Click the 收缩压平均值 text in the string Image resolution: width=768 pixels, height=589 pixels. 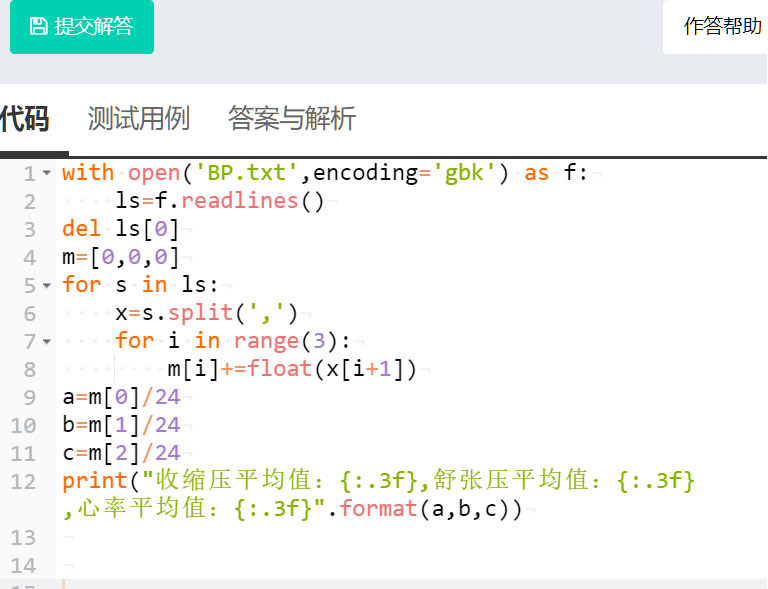pyautogui.click(x=233, y=480)
